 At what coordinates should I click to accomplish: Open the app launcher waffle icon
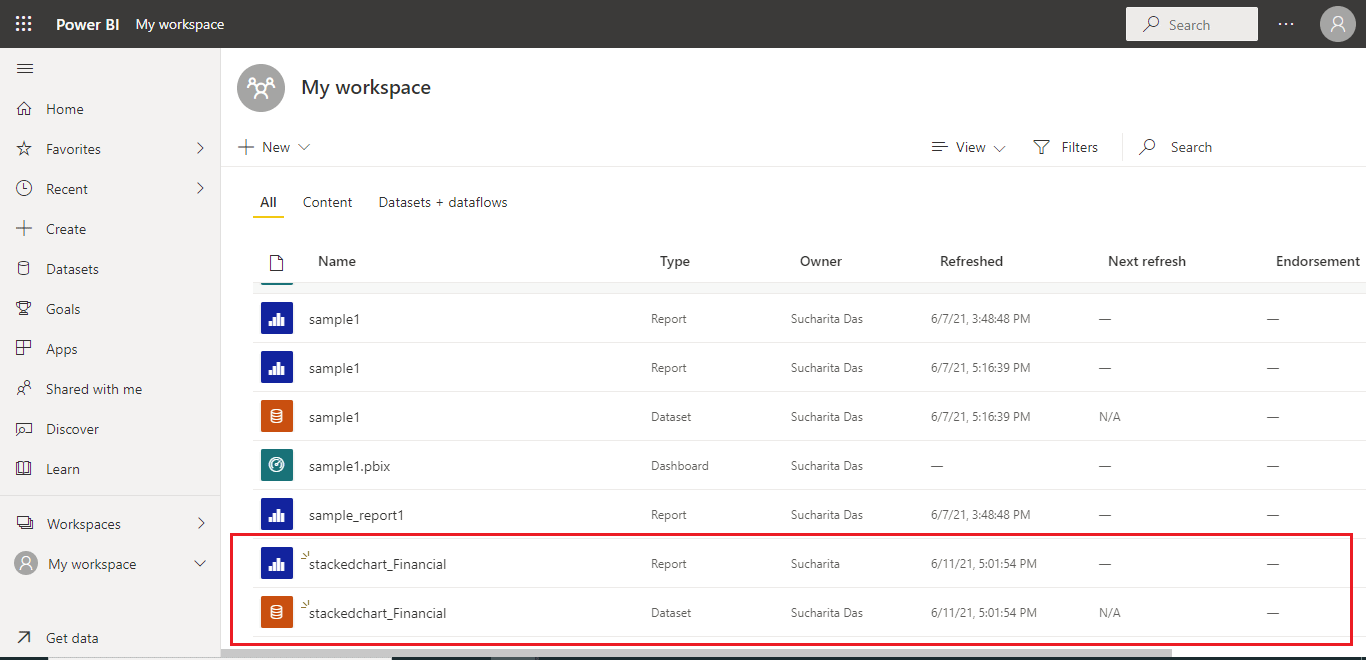click(x=23, y=24)
